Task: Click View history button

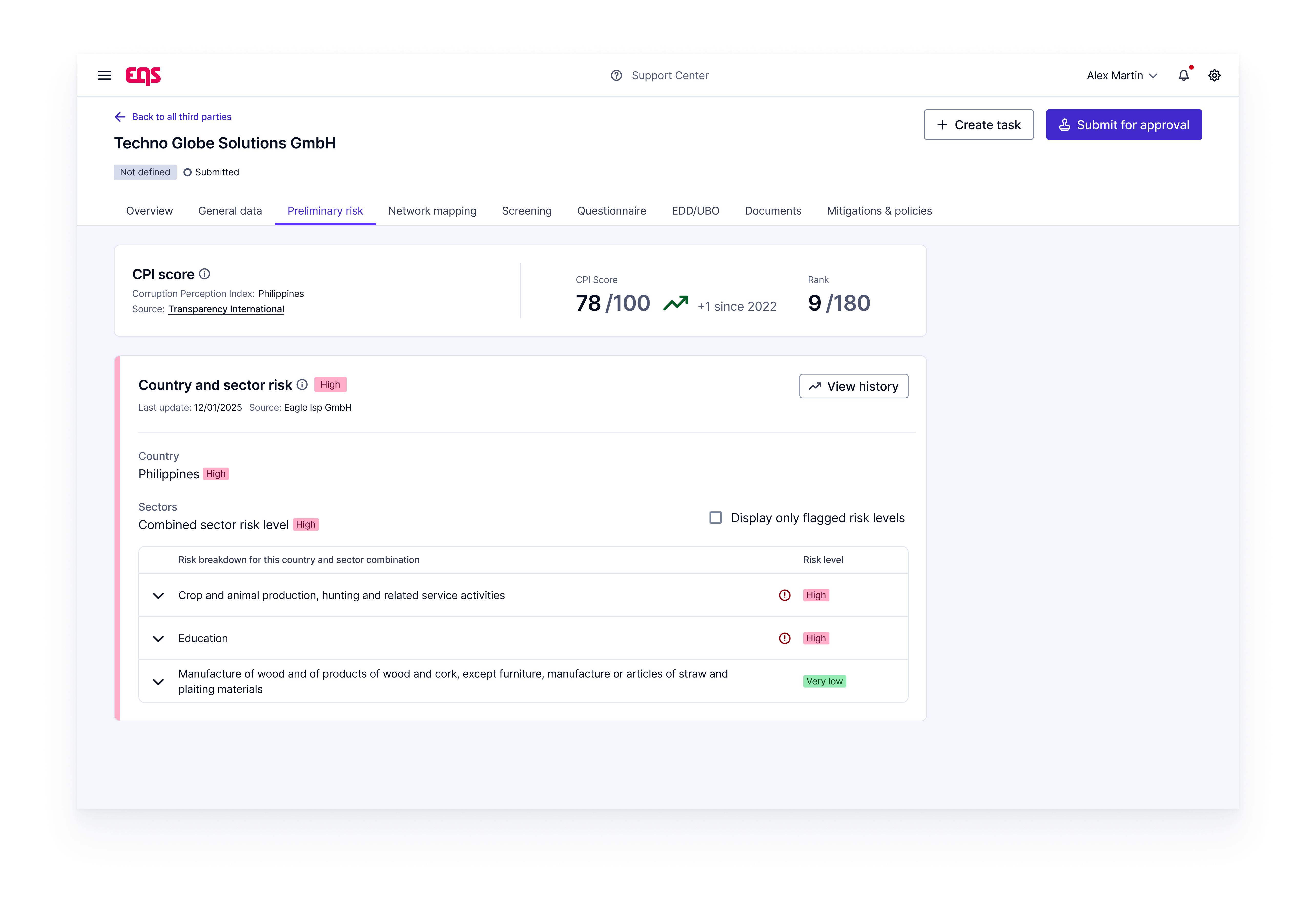Action: pyautogui.click(x=853, y=386)
